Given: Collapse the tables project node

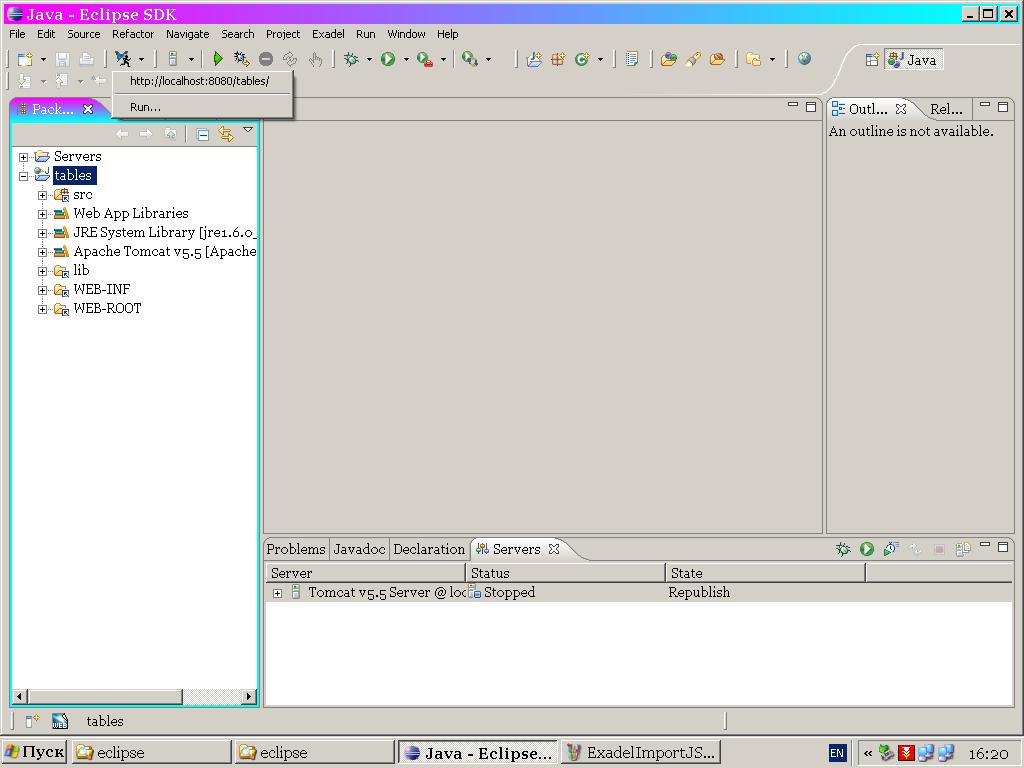Looking at the screenshot, I should point(24,176).
